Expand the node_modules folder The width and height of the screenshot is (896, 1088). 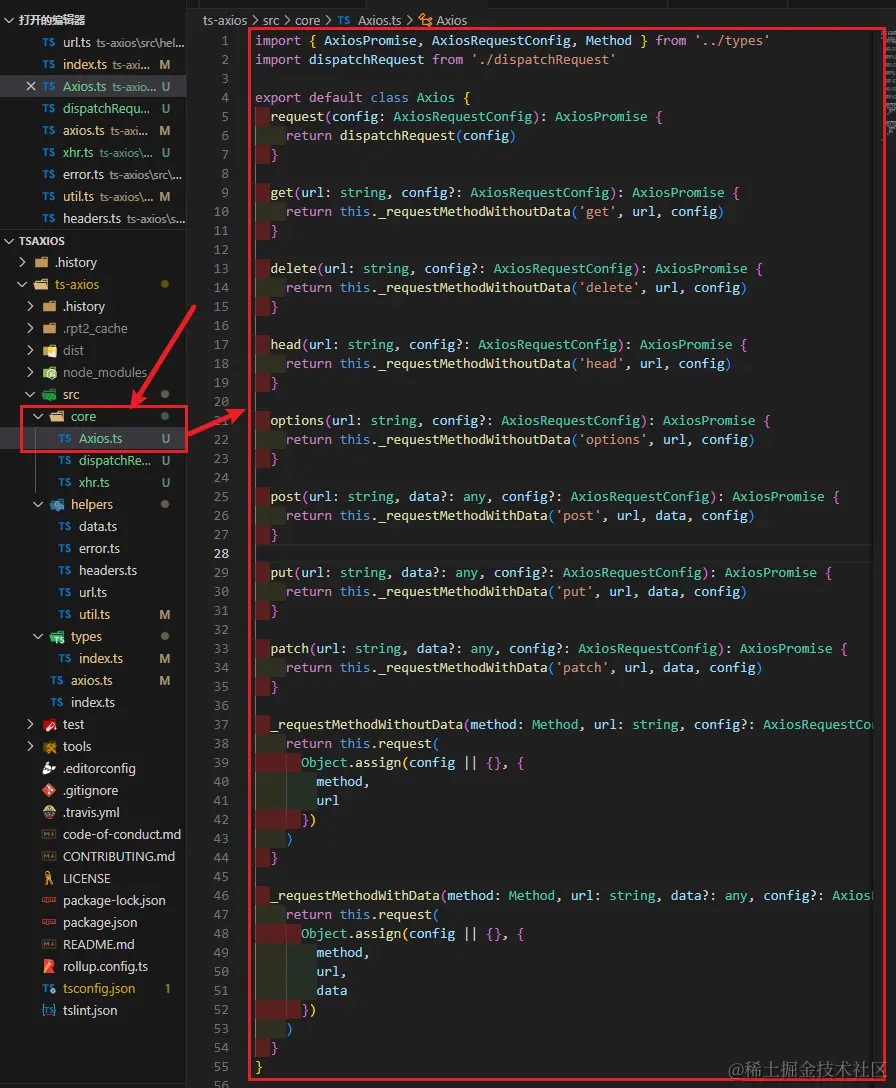click(30, 373)
